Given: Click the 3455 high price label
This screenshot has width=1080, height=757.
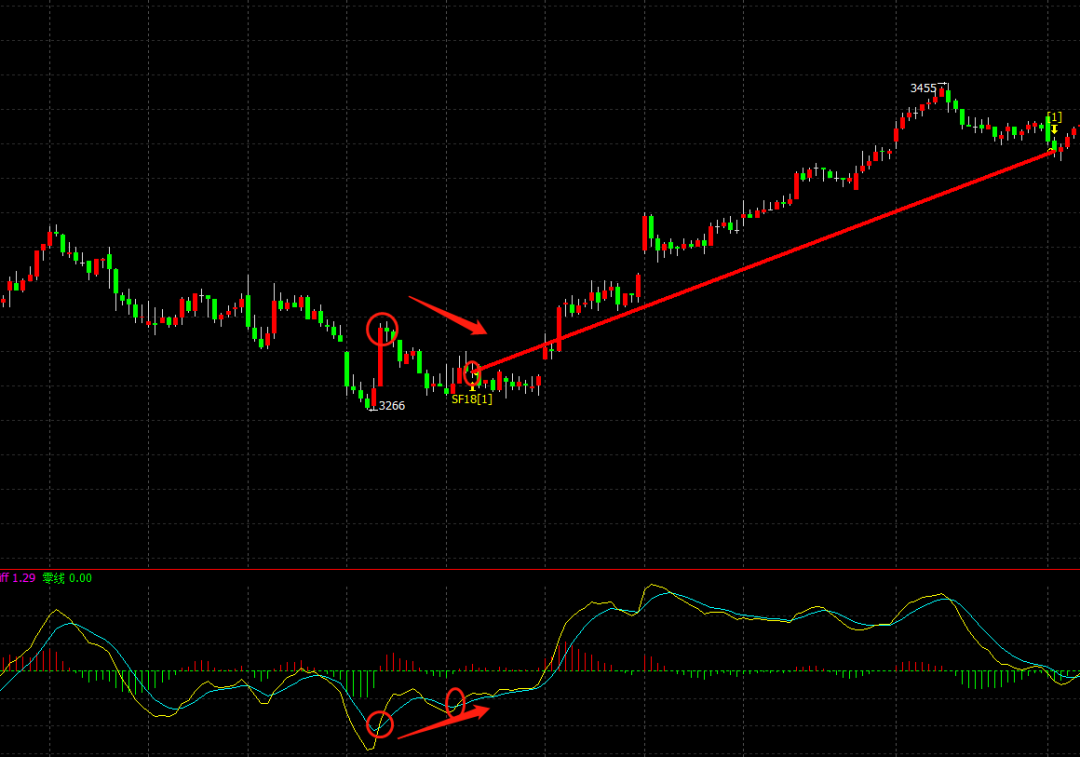Looking at the screenshot, I should (x=923, y=88).
